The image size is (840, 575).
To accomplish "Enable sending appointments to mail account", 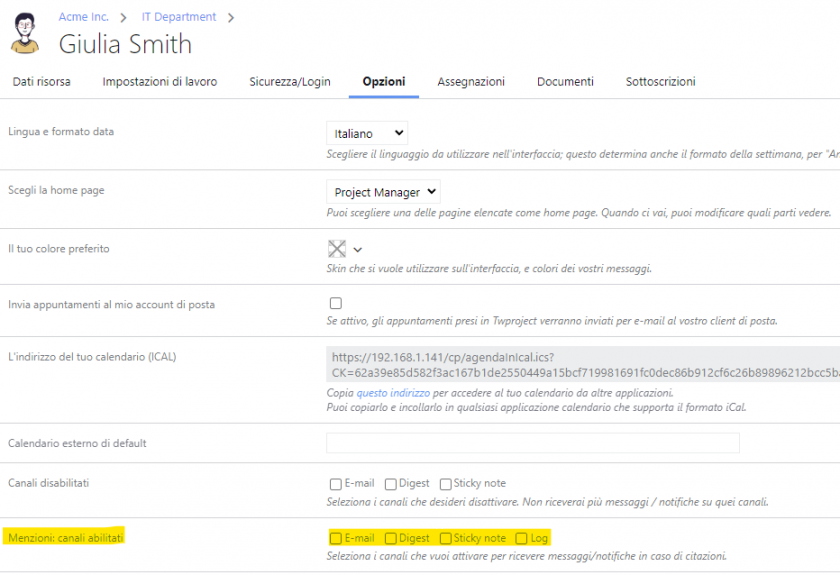I will pos(336,303).
